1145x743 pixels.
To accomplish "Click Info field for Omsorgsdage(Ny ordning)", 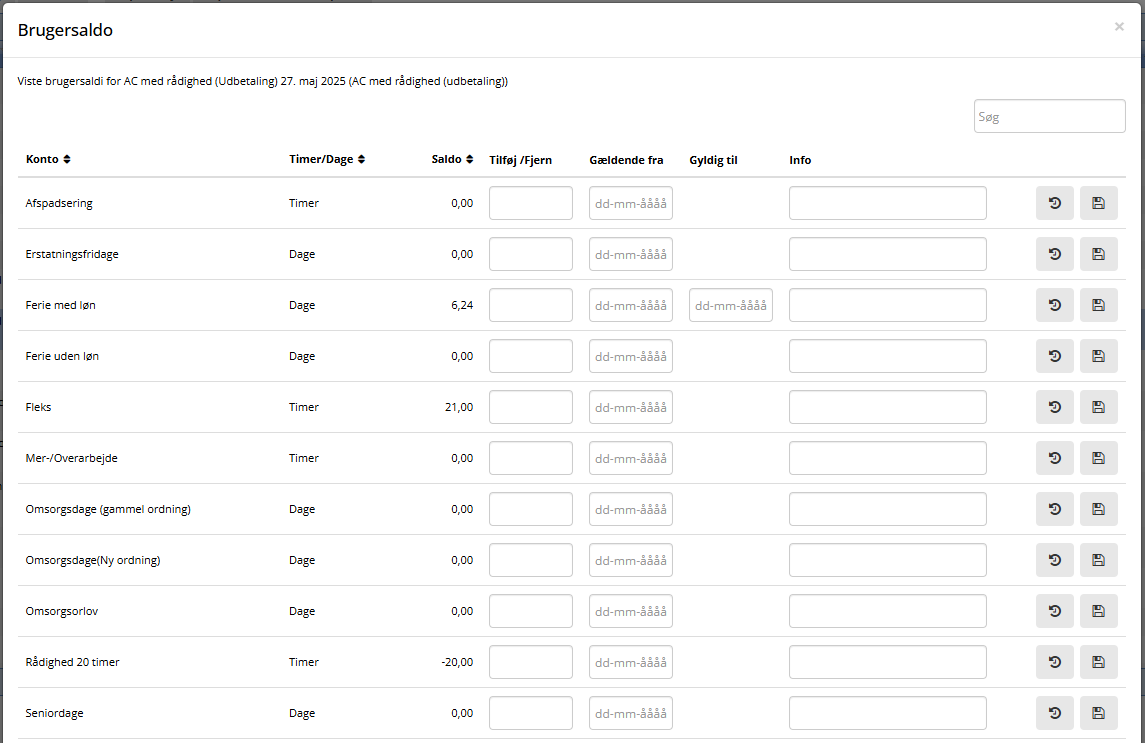I will (x=887, y=560).
